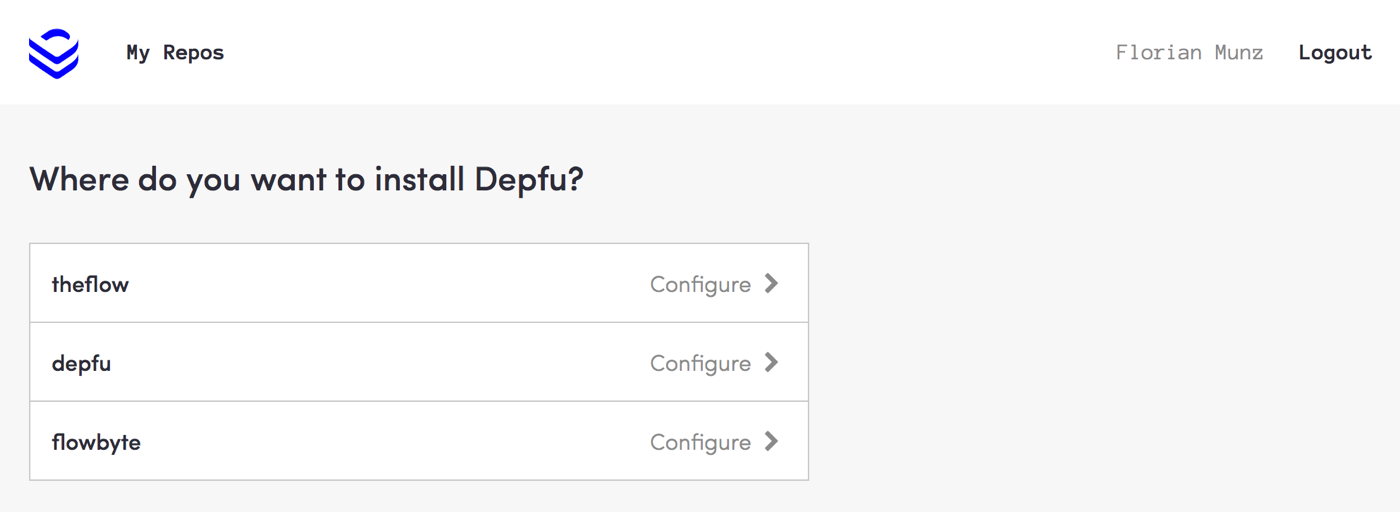
Task: Click the chevron arrow for flowbyte
Action: click(x=771, y=441)
